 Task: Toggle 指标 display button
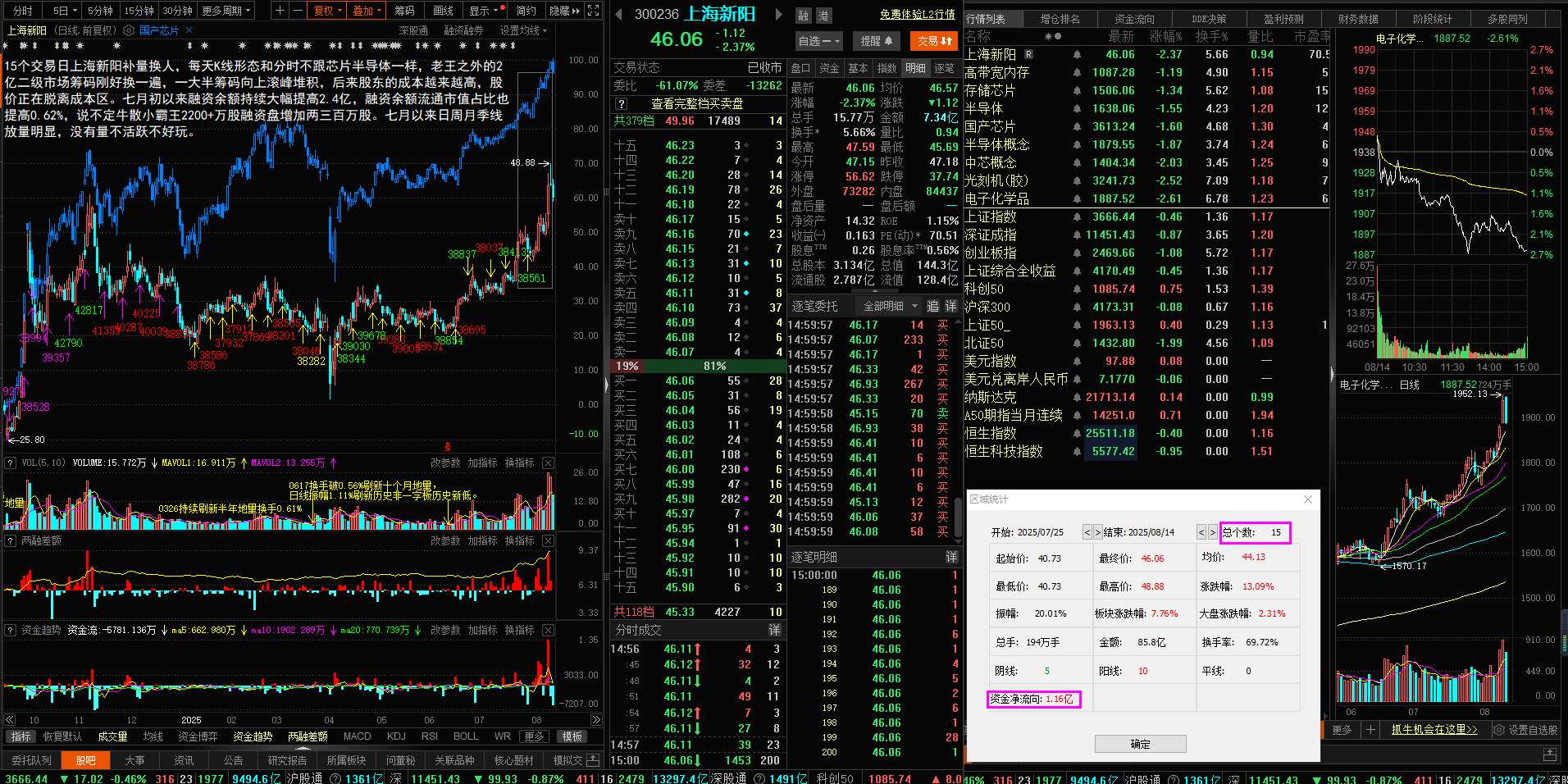click(21, 736)
